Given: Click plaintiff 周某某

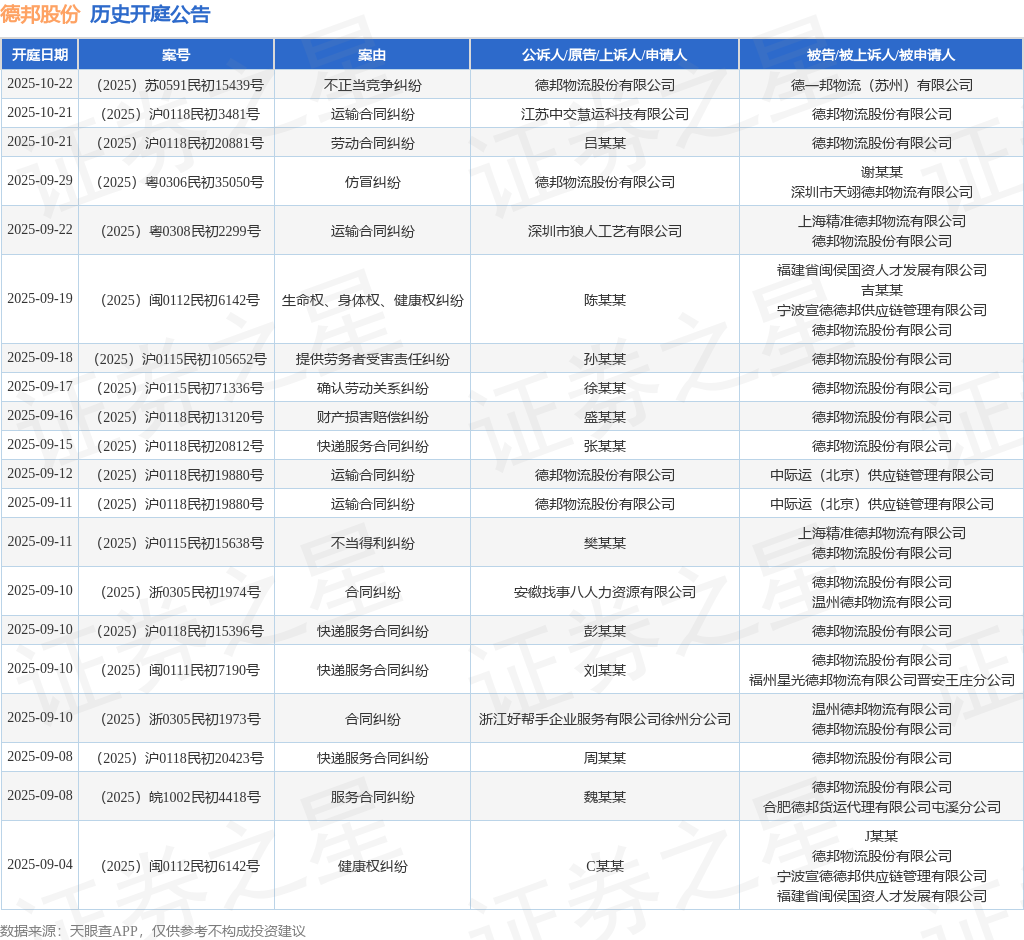Looking at the screenshot, I should 605,758.
